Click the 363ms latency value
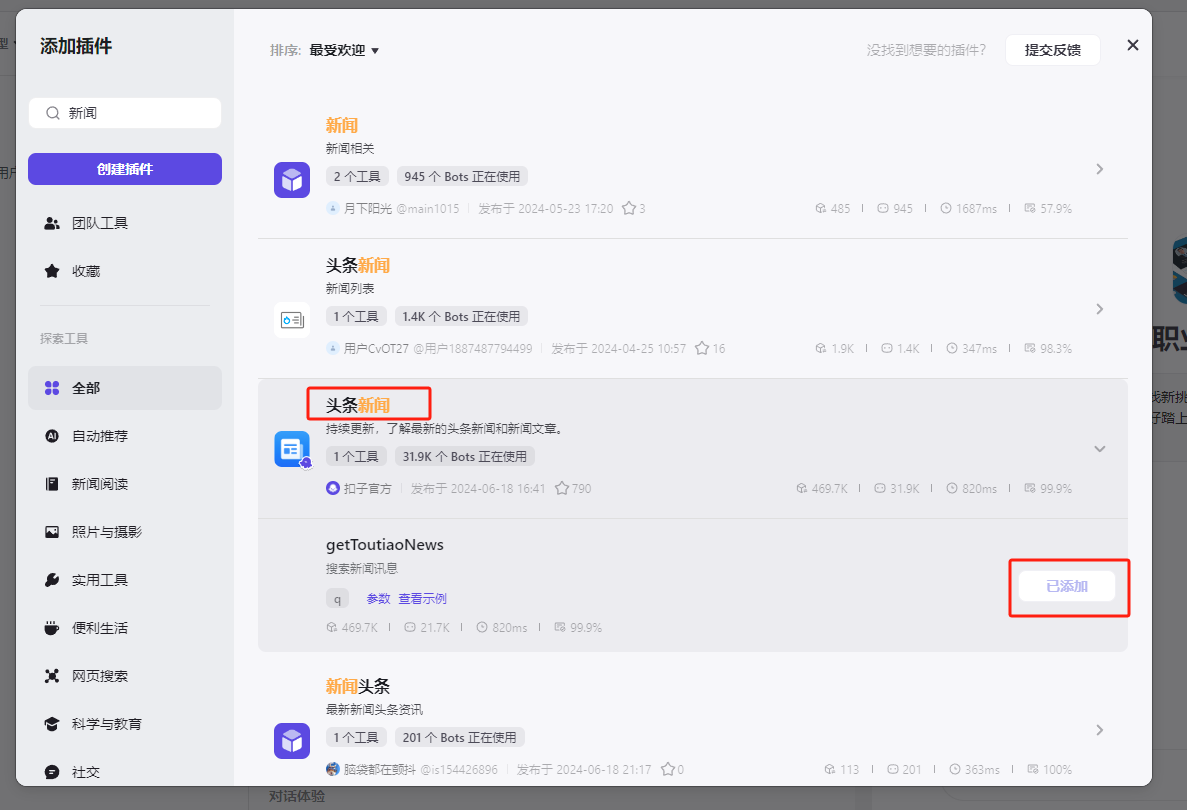Viewport: 1187px width, 810px height. [x=982, y=769]
